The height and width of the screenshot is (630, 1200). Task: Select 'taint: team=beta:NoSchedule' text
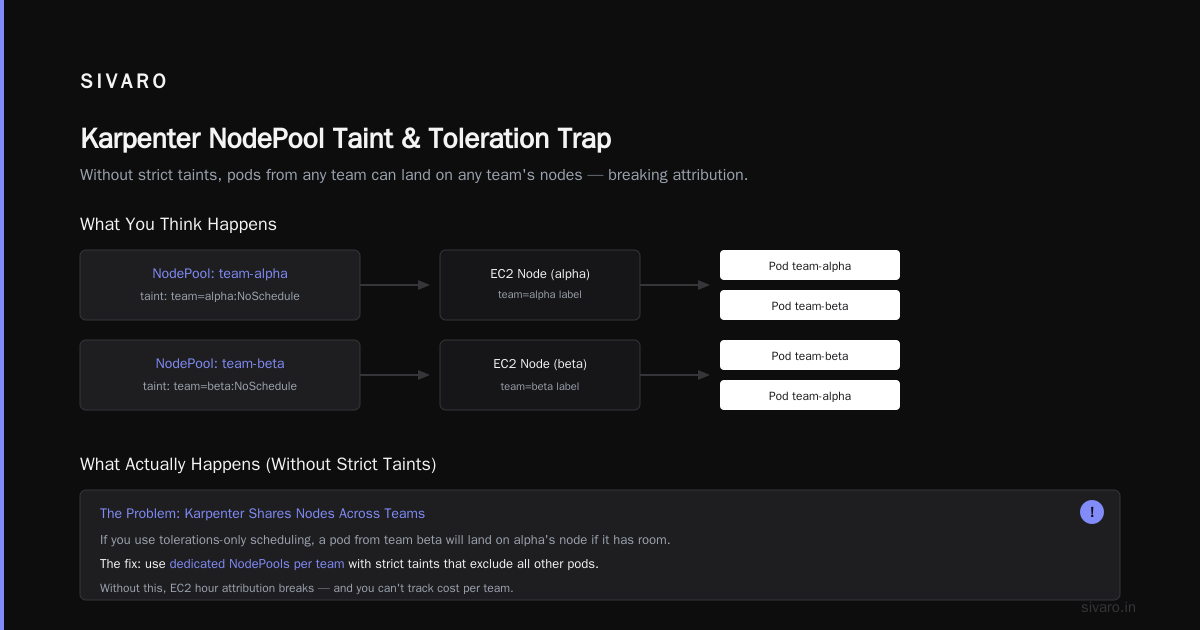click(x=220, y=386)
